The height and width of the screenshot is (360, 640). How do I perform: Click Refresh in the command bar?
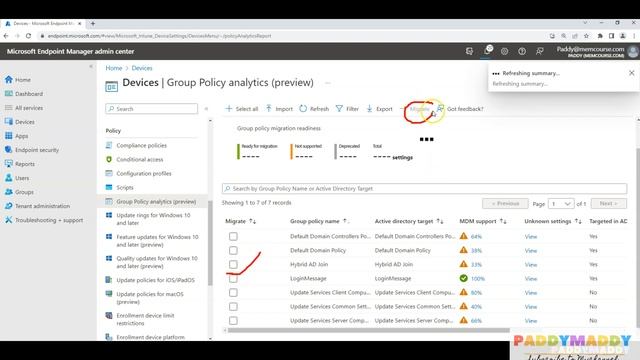(x=314, y=109)
